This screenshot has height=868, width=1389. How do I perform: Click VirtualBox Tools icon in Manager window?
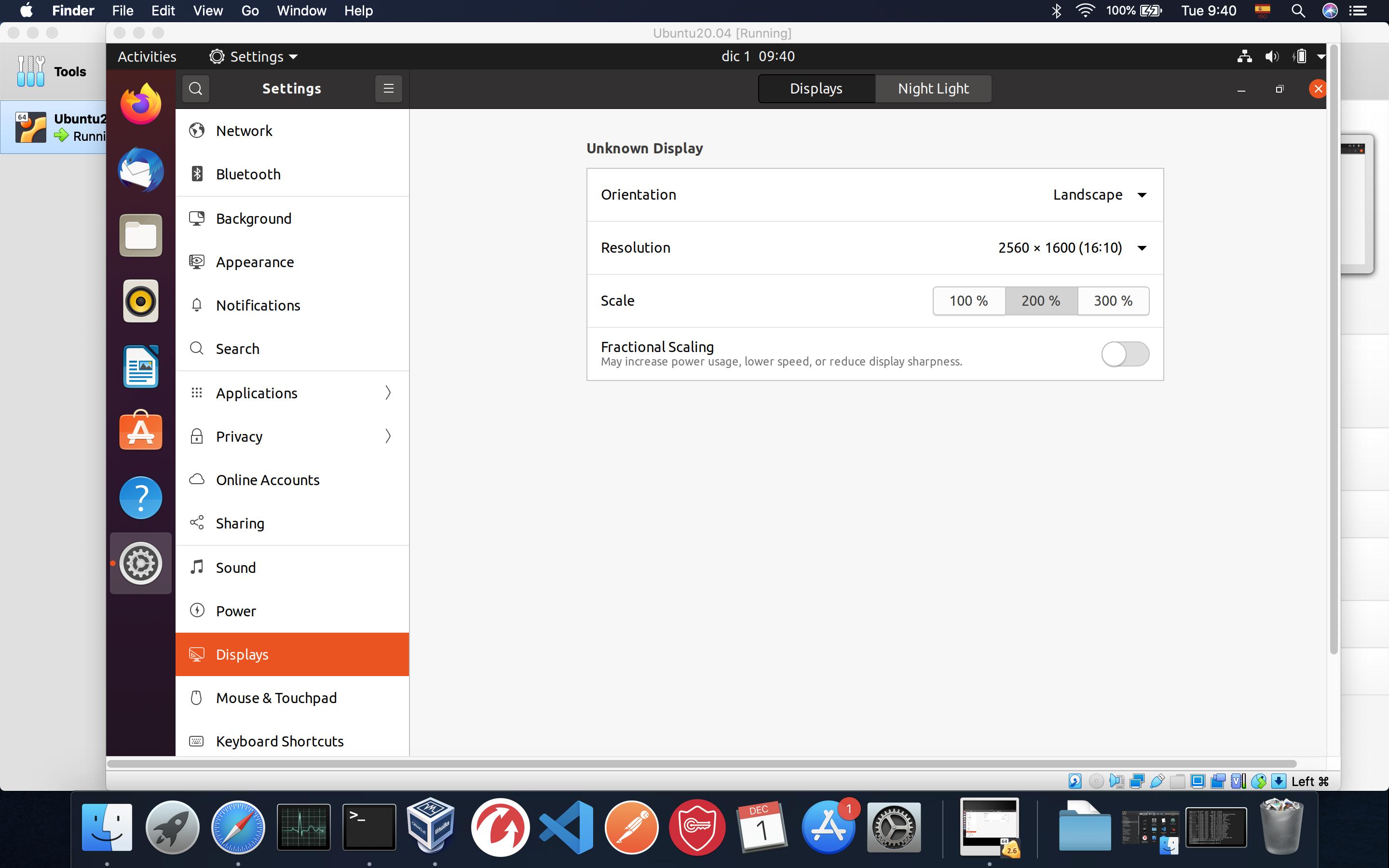30,71
